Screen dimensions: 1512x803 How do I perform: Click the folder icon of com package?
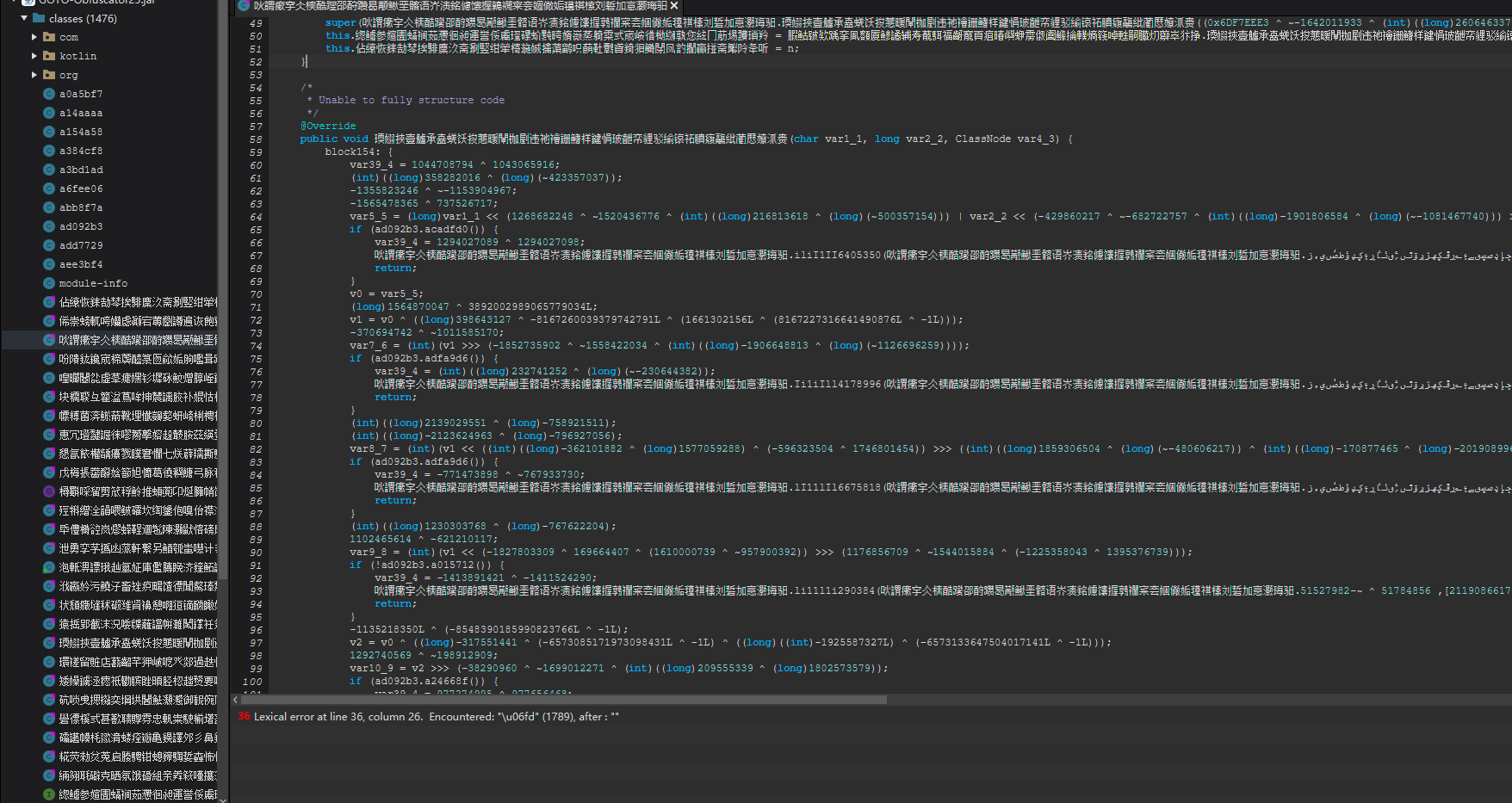[49, 37]
